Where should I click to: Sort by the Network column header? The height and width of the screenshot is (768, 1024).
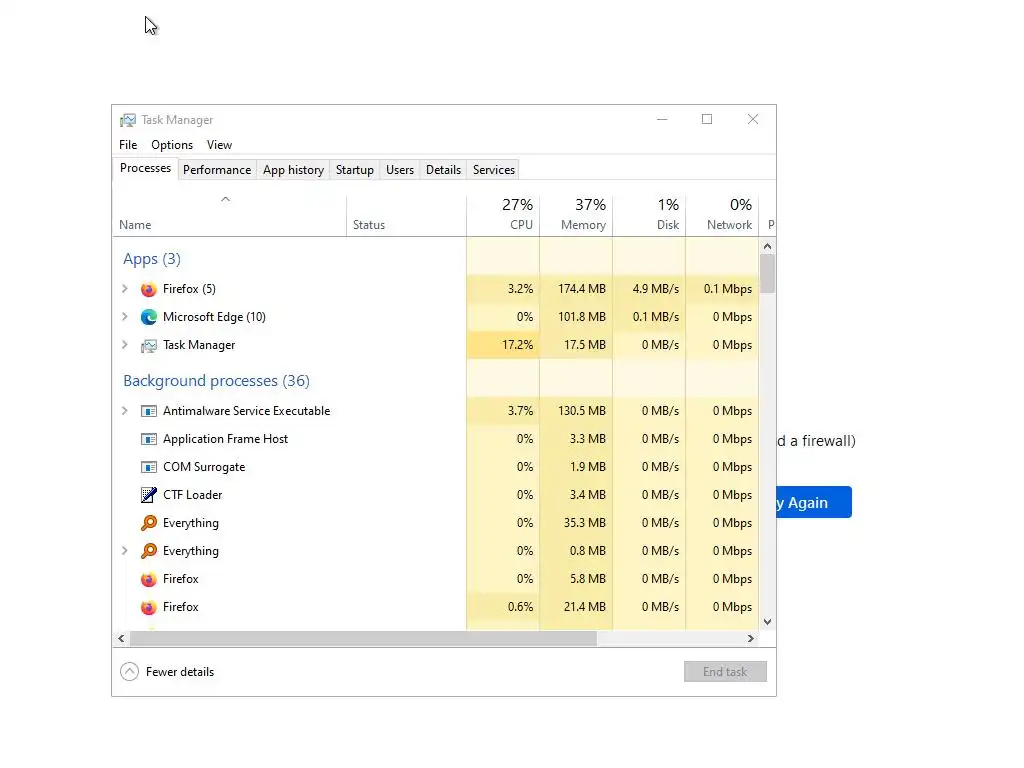[722, 216]
